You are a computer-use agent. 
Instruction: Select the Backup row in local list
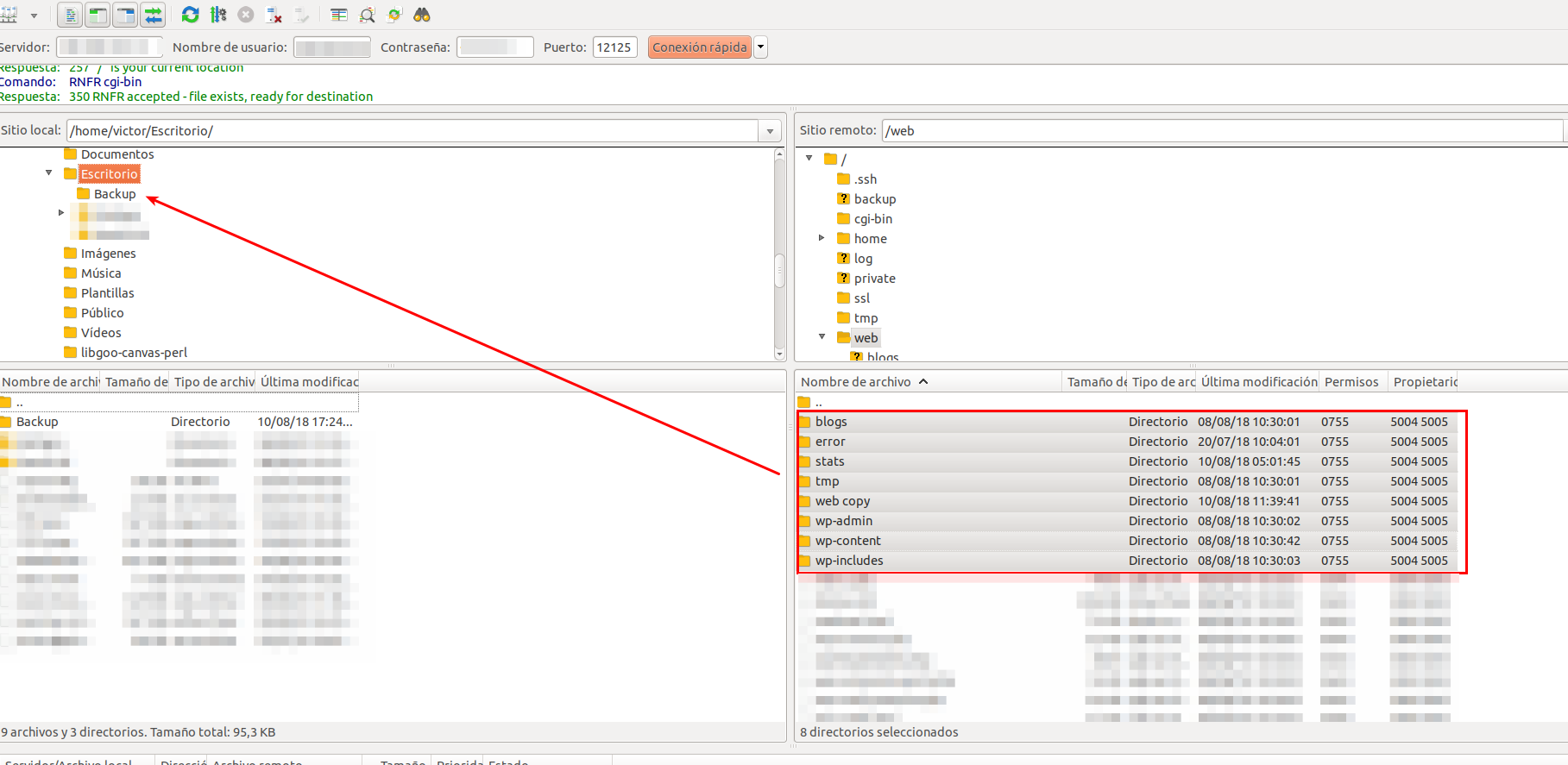point(179,422)
